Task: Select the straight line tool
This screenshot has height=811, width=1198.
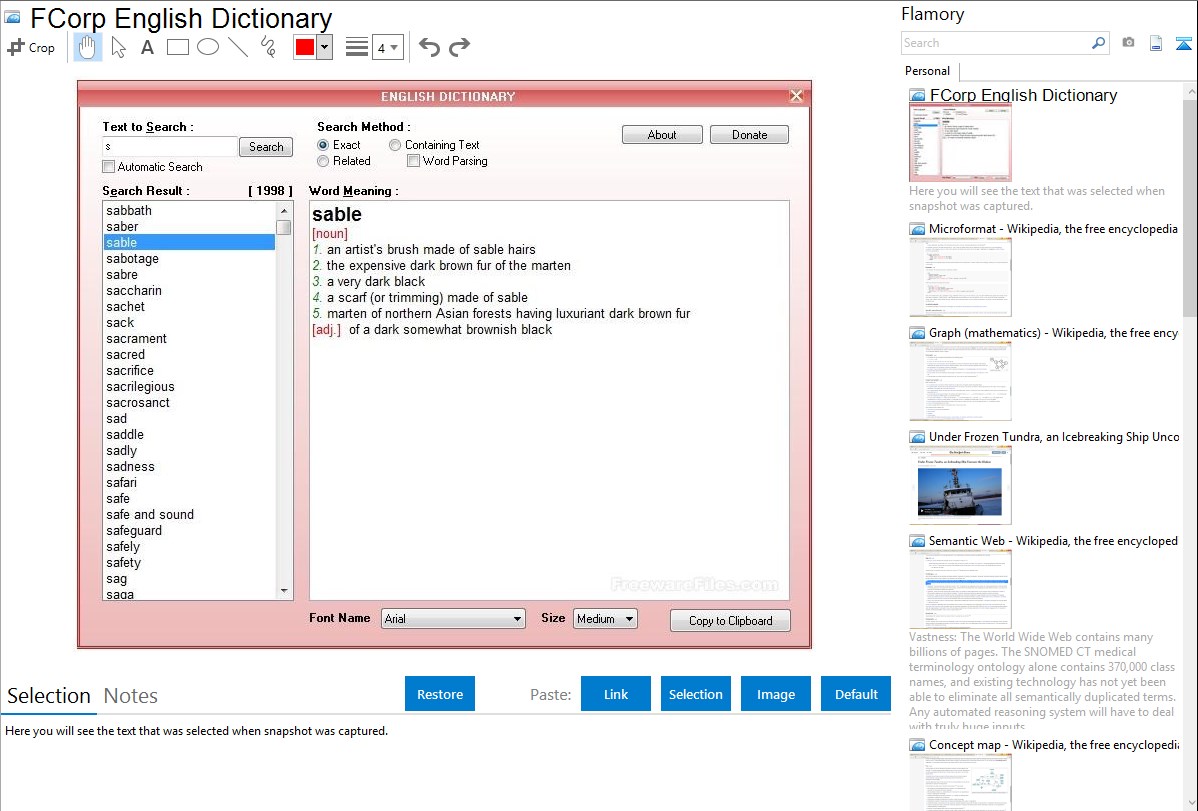Action: coord(238,47)
